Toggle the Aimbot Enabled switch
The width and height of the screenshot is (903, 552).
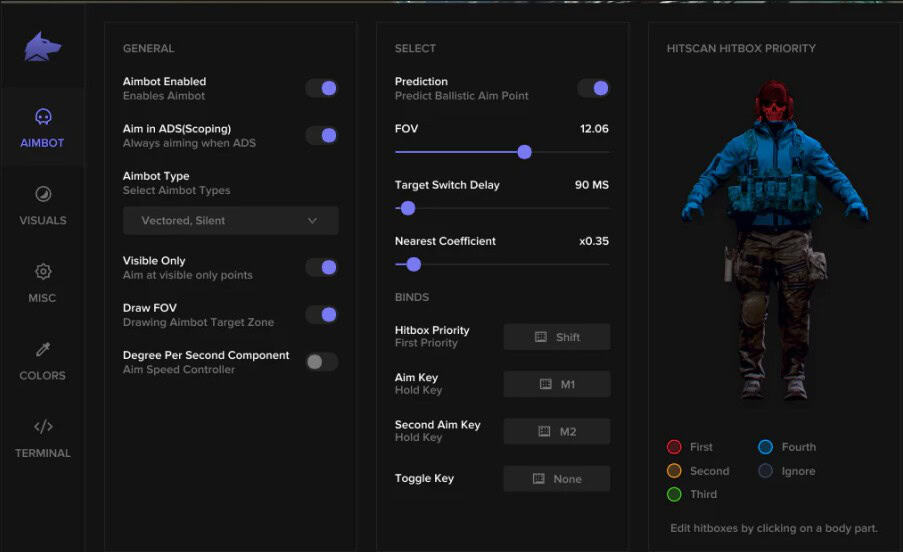[x=322, y=88]
